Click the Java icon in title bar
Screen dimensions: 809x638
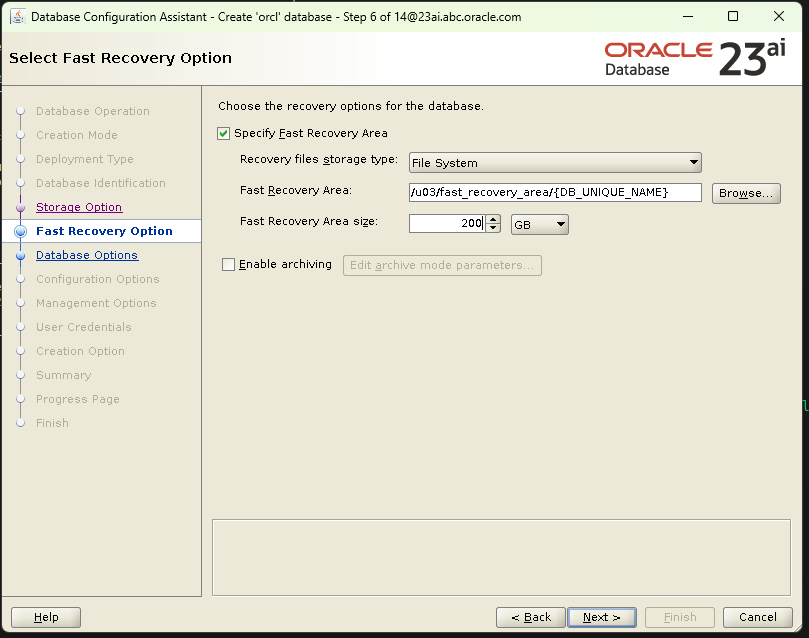click(18, 17)
